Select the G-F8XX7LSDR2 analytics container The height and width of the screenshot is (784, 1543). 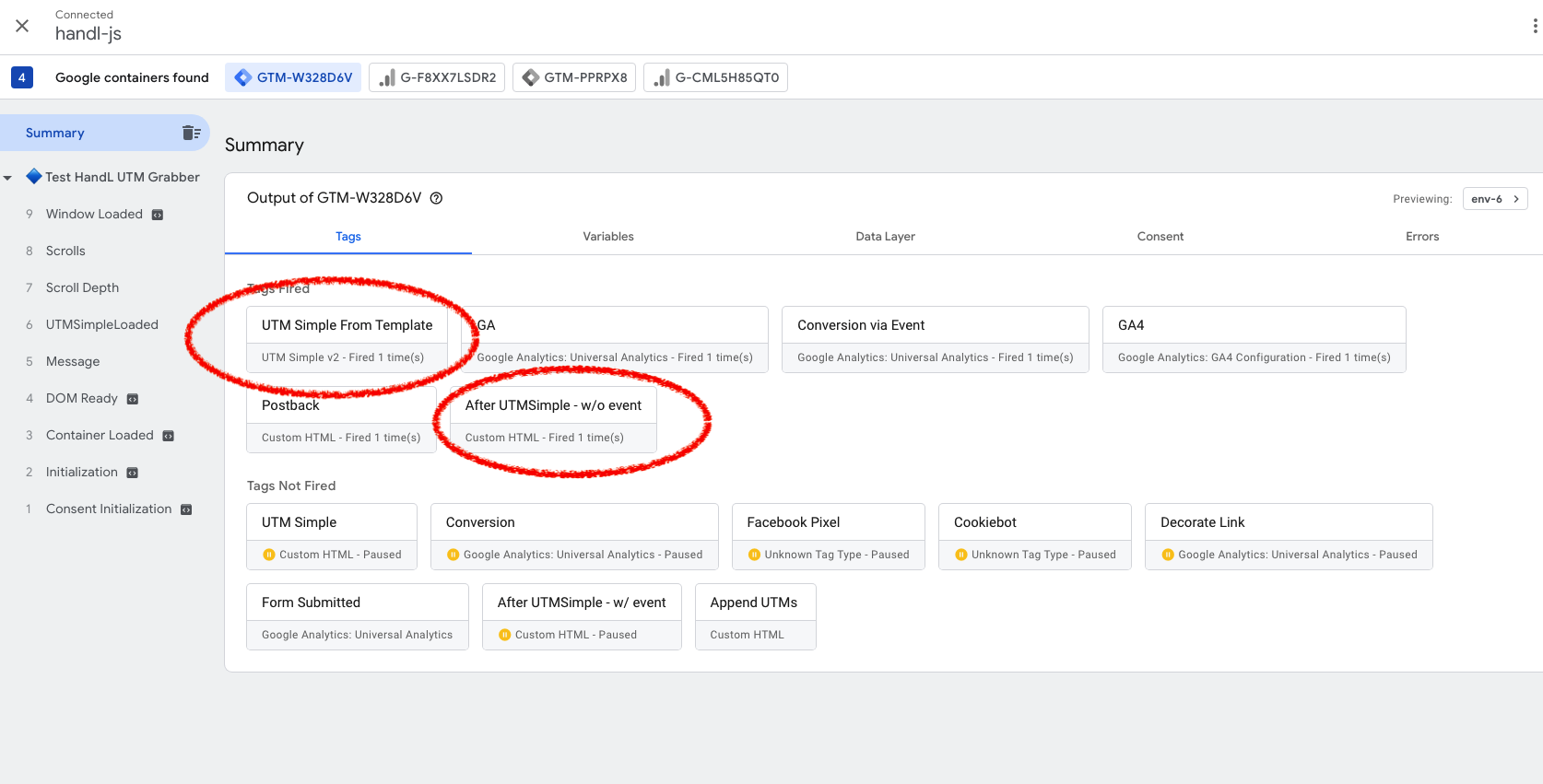coord(437,77)
